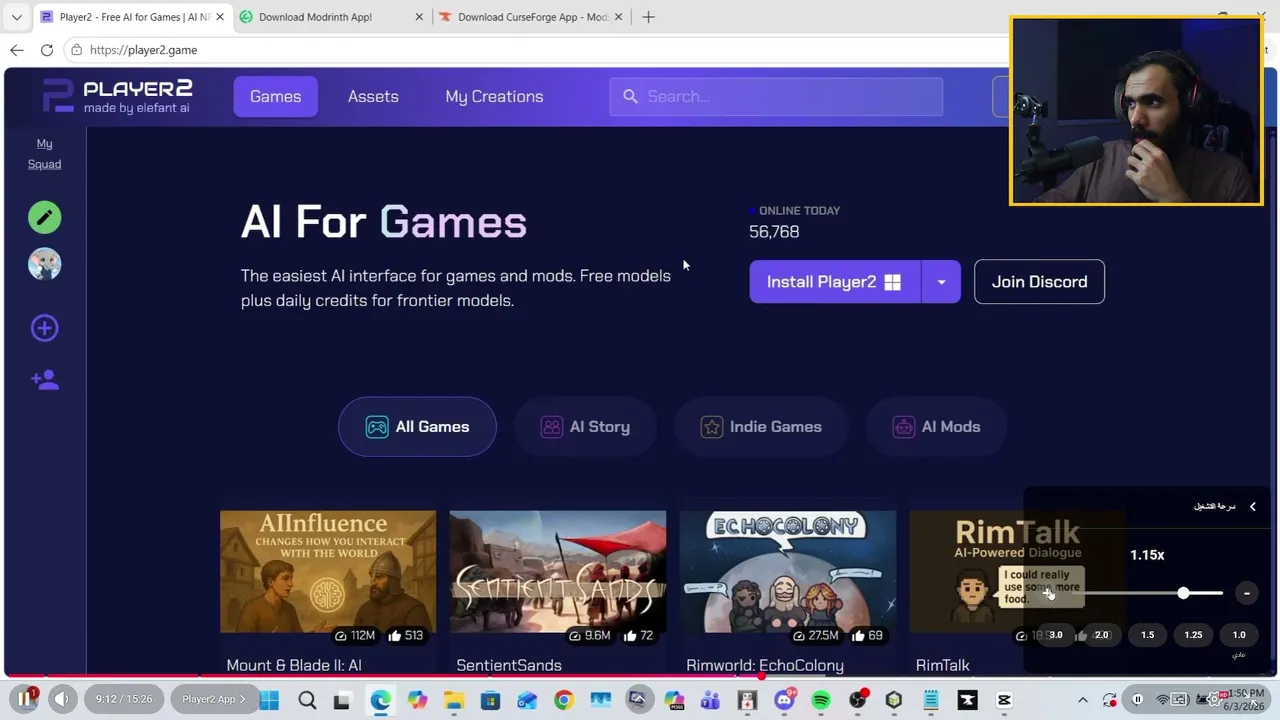Click the playback speed slider handle
This screenshot has width=1280, height=720.
pos(1184,593)
